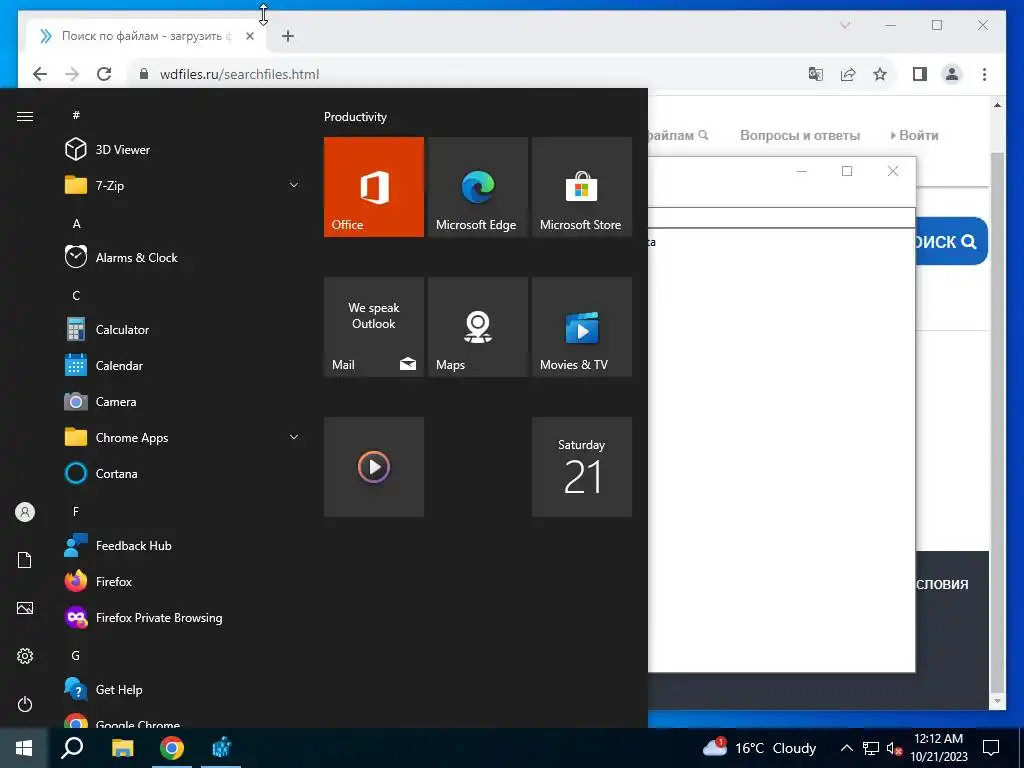Open the weather widget showing 16°C Cloudy
Screen dimensions: 1024x768
pos(759,748)
